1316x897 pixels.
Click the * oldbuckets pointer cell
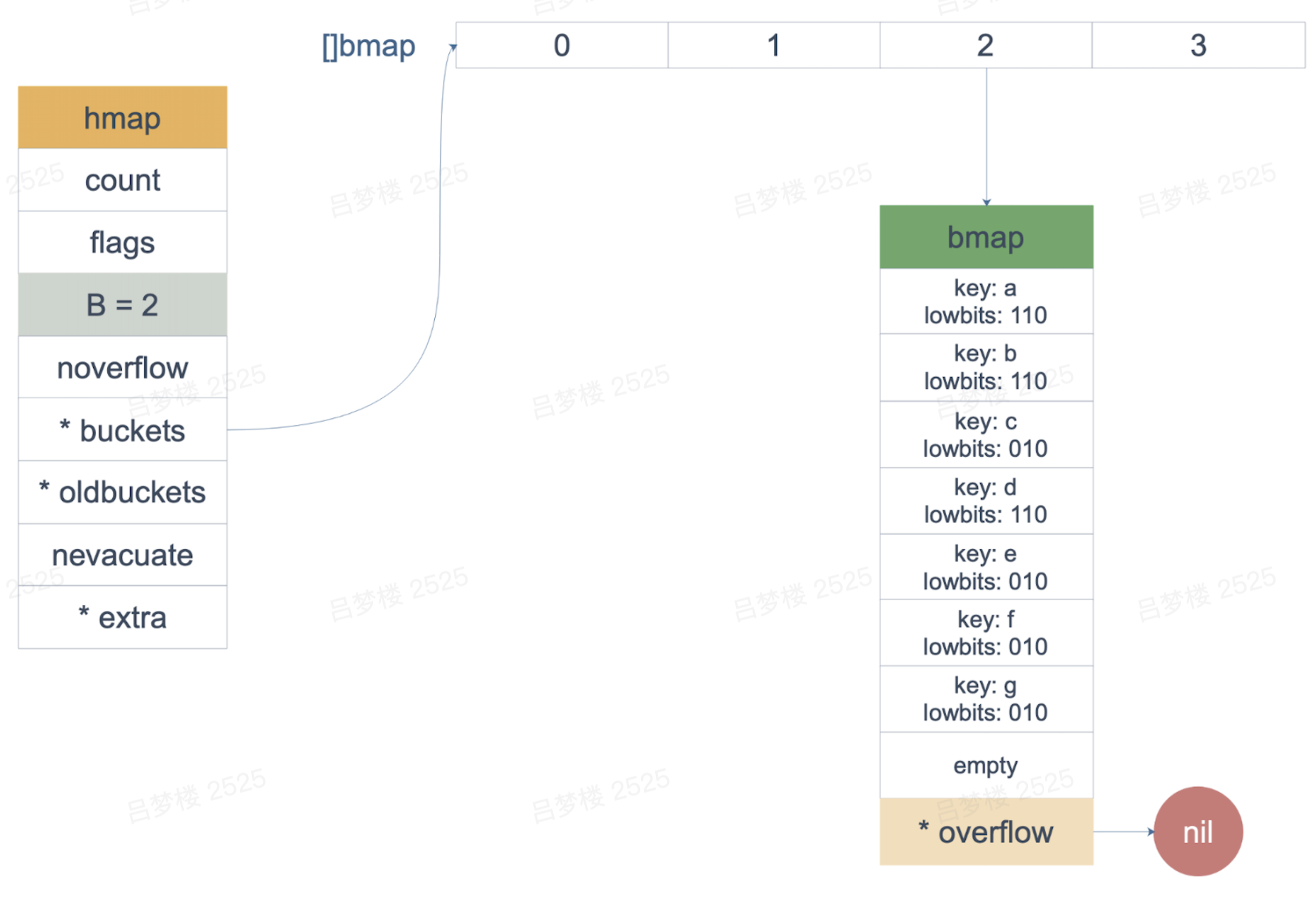coord(123,492)
